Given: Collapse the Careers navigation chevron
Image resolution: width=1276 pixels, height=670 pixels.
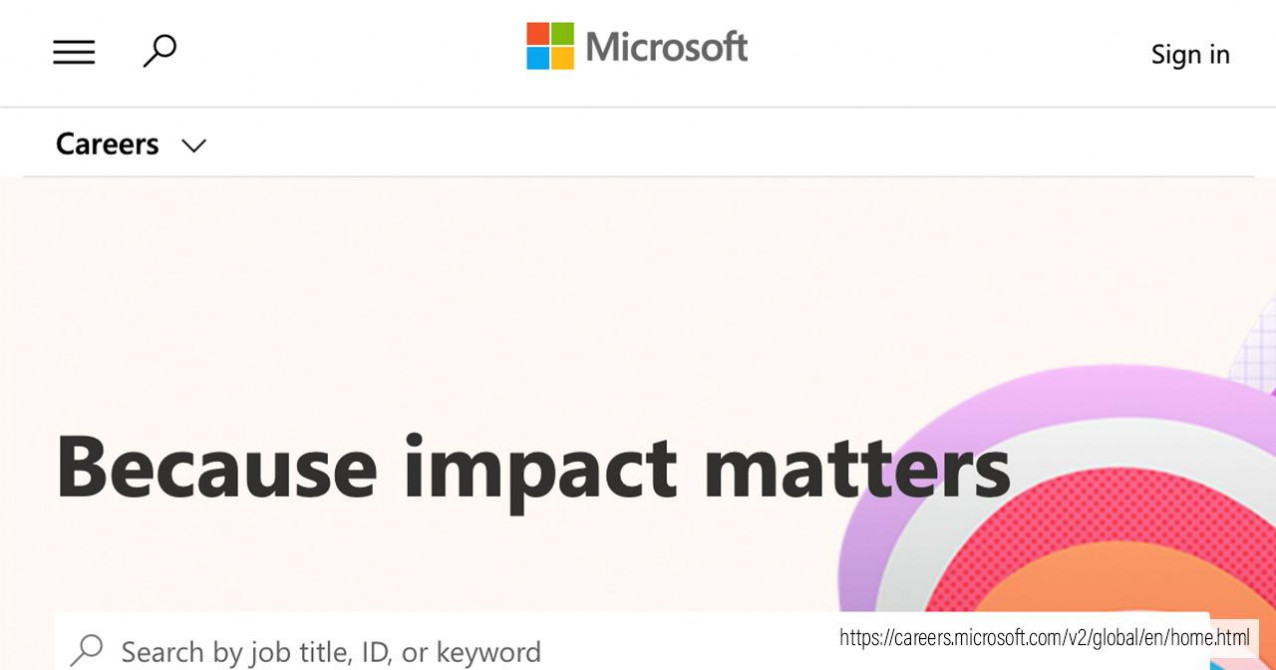Looking at the screenshot, I should click(195, 146).
